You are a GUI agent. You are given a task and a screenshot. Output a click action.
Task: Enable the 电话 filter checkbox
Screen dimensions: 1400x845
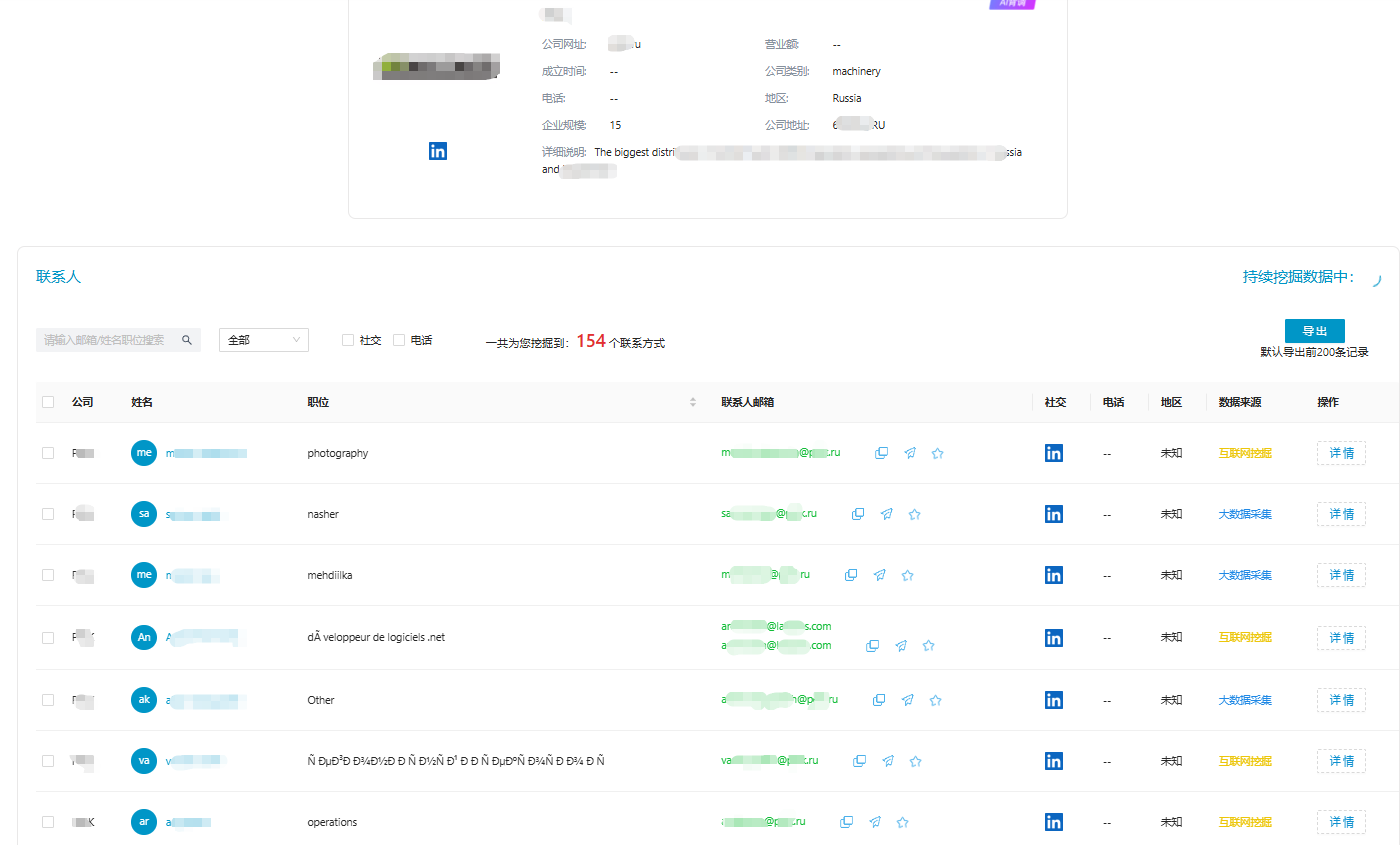point(399,340)
